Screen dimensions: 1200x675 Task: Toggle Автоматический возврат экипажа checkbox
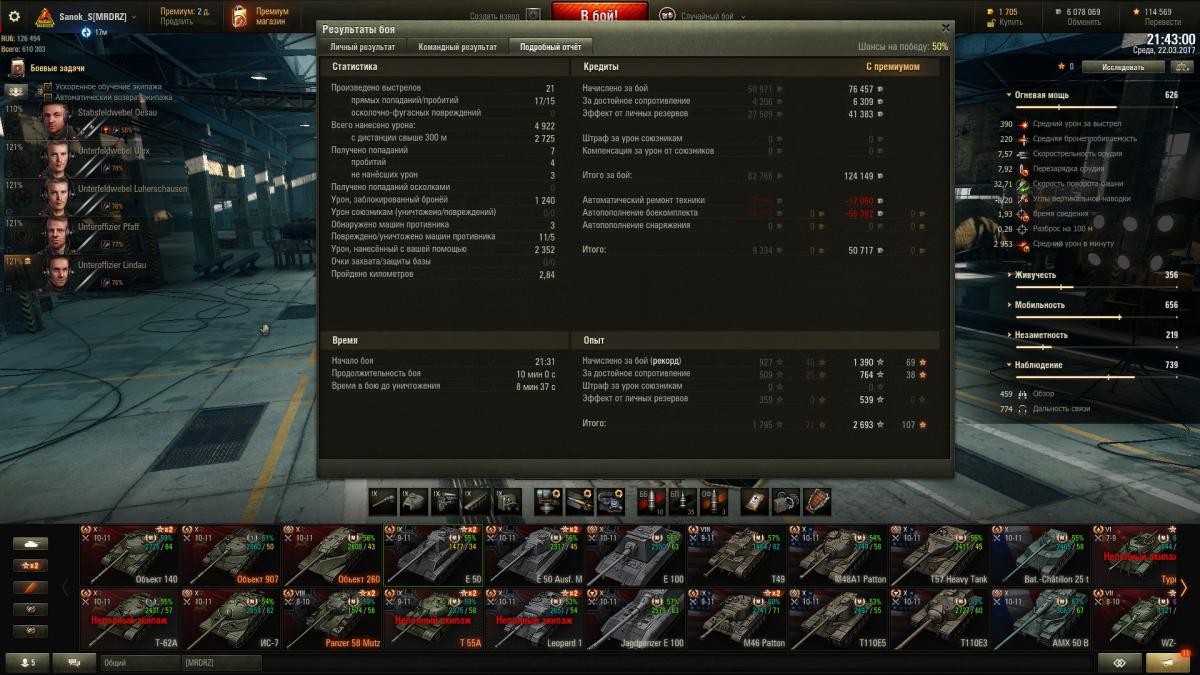pyautogui.click(x=48, y=98)
